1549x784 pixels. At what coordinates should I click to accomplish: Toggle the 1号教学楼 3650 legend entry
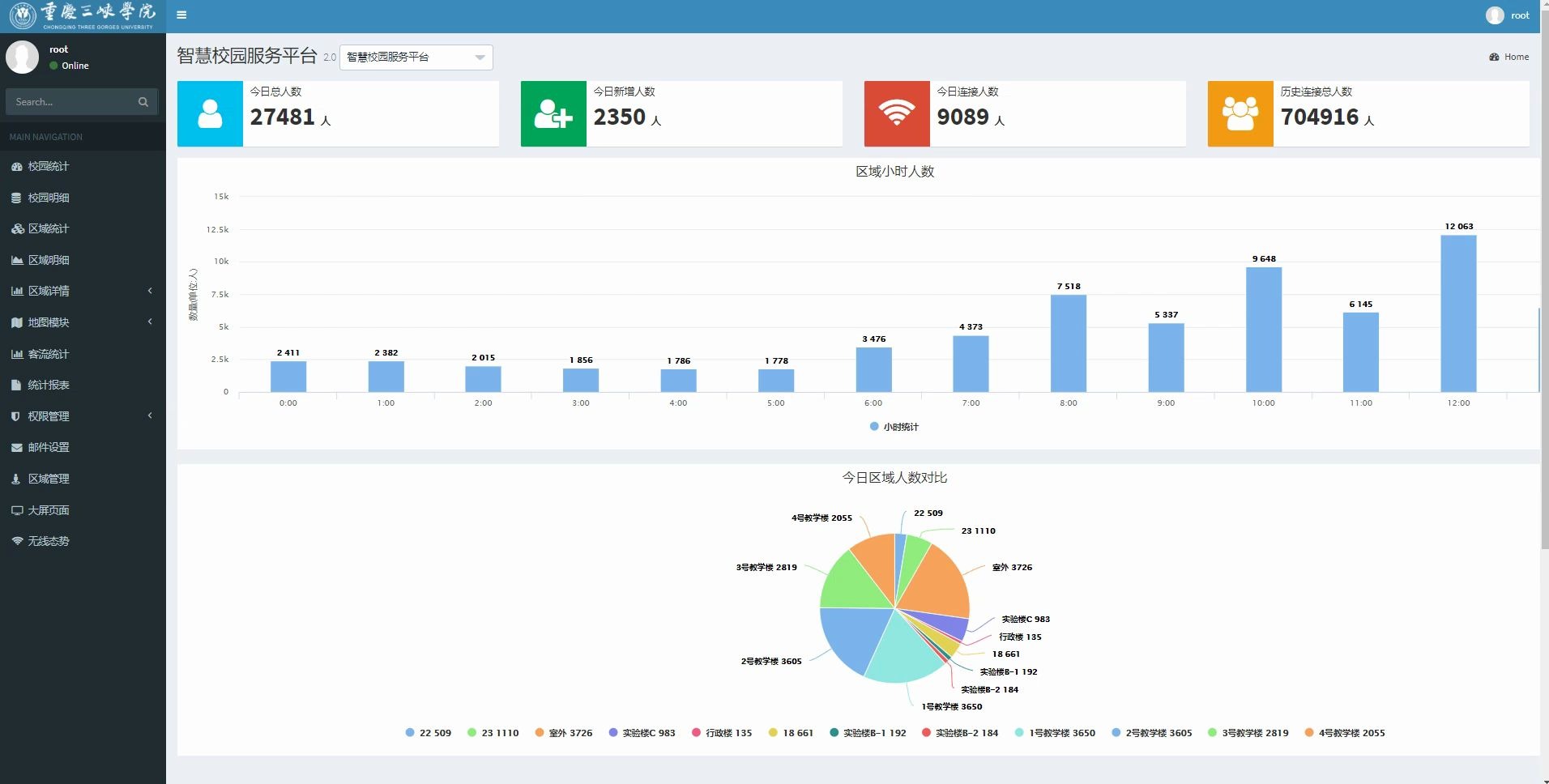[x=1056, y=733]
